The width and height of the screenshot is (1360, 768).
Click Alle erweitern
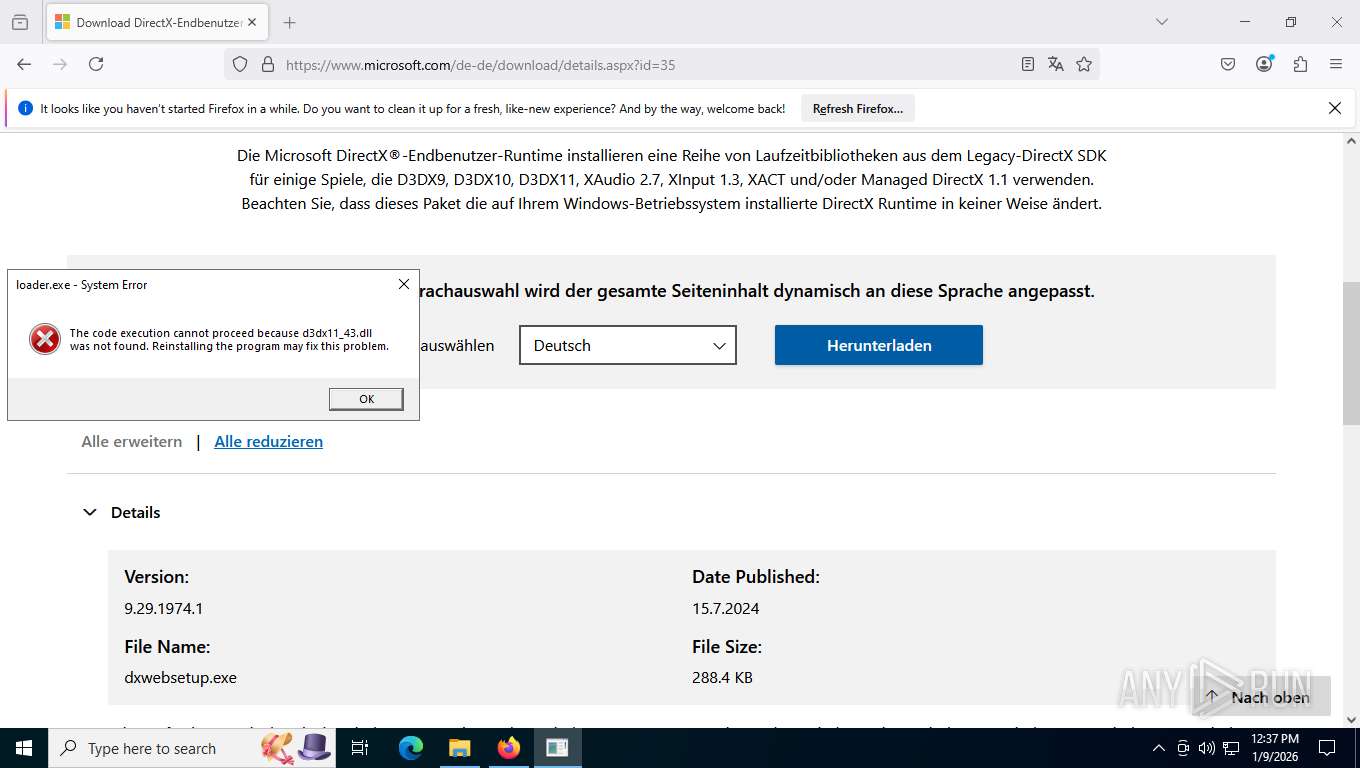point(132,441)
